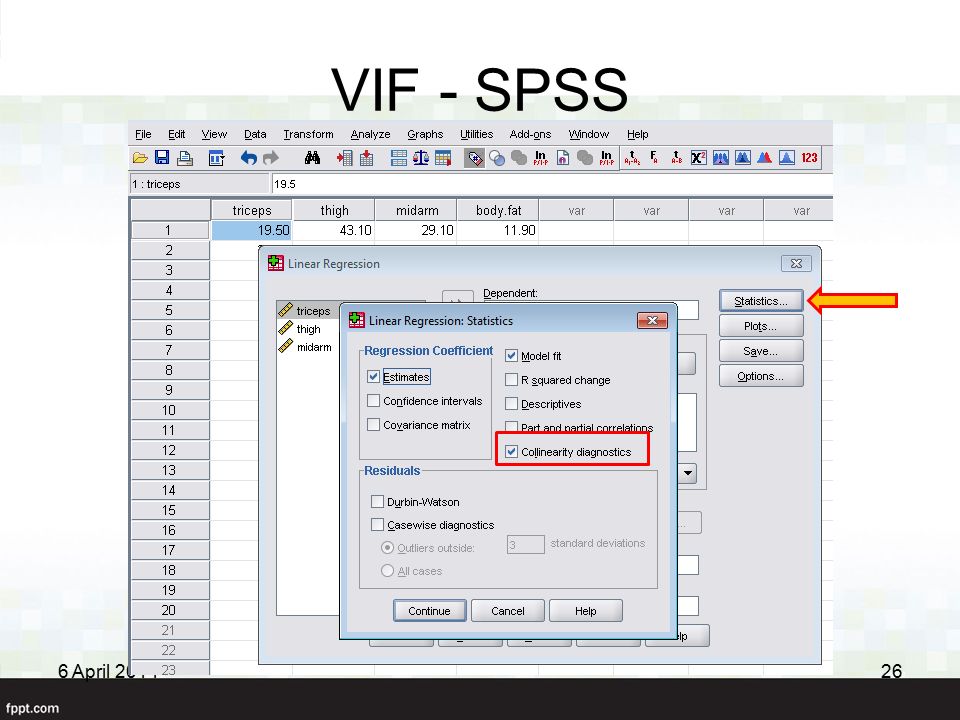
Task: Select the All cases radio button
Action: click(x=387, y=571)
